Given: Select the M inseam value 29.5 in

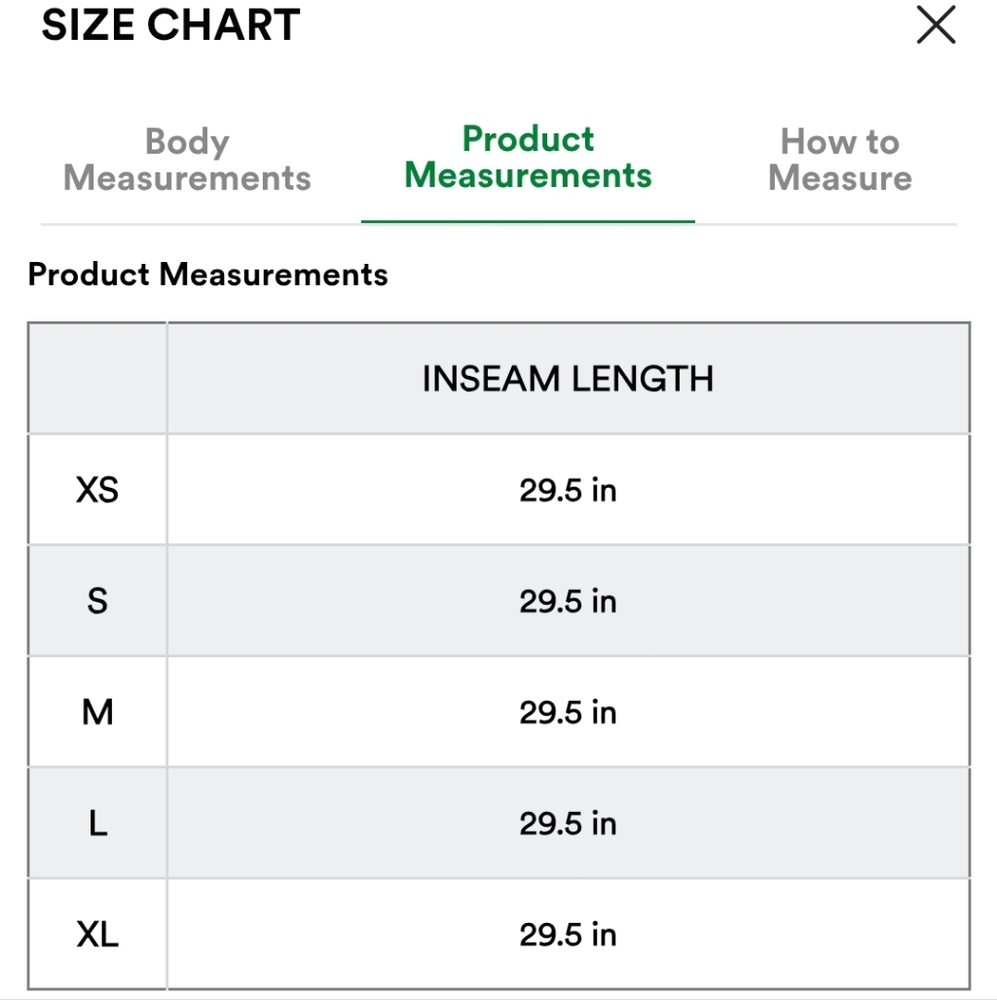Looking at the screenshot, I should tap(568, 712).
